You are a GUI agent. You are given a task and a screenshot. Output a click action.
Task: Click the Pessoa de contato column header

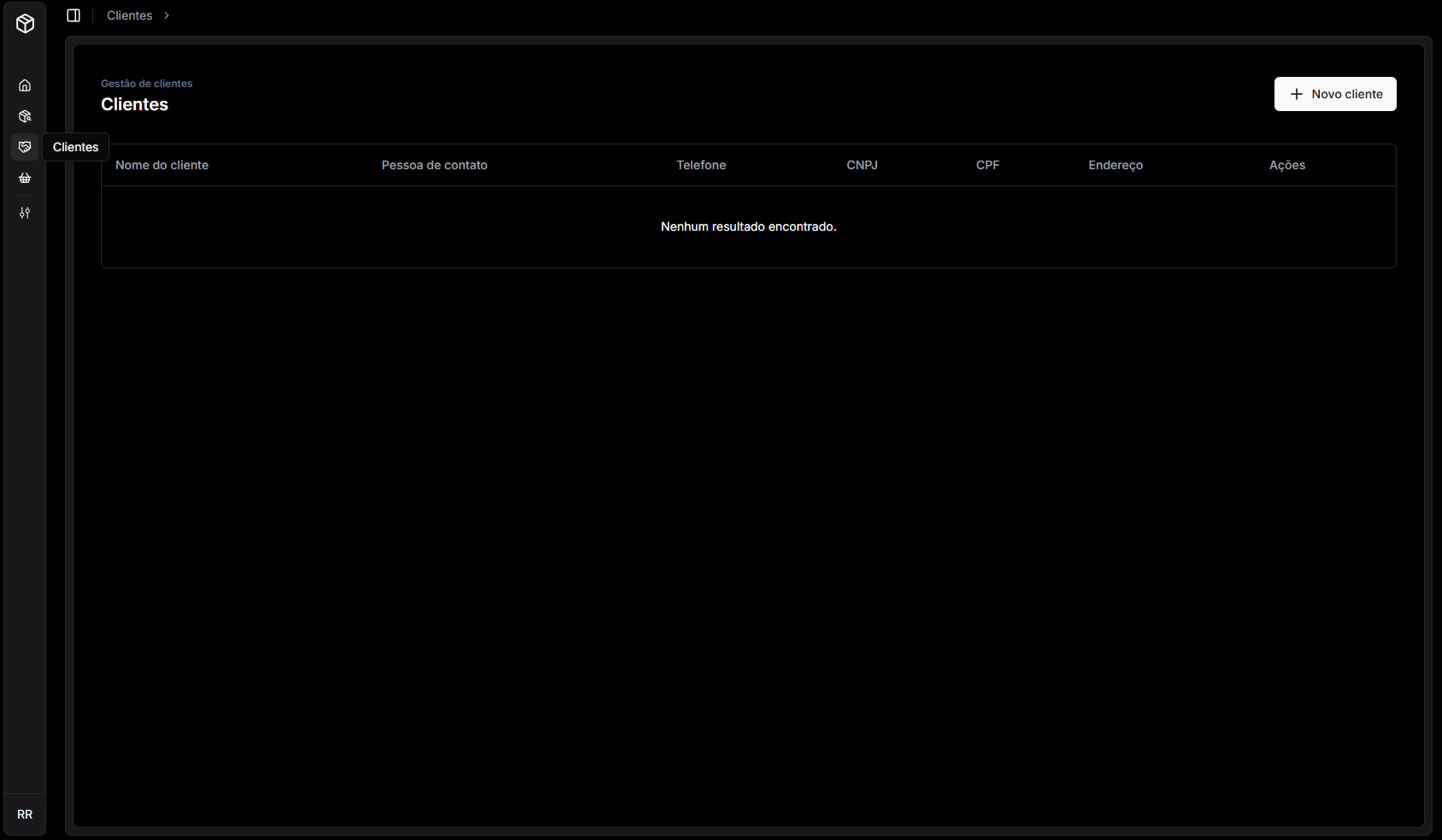pos(434,165)
